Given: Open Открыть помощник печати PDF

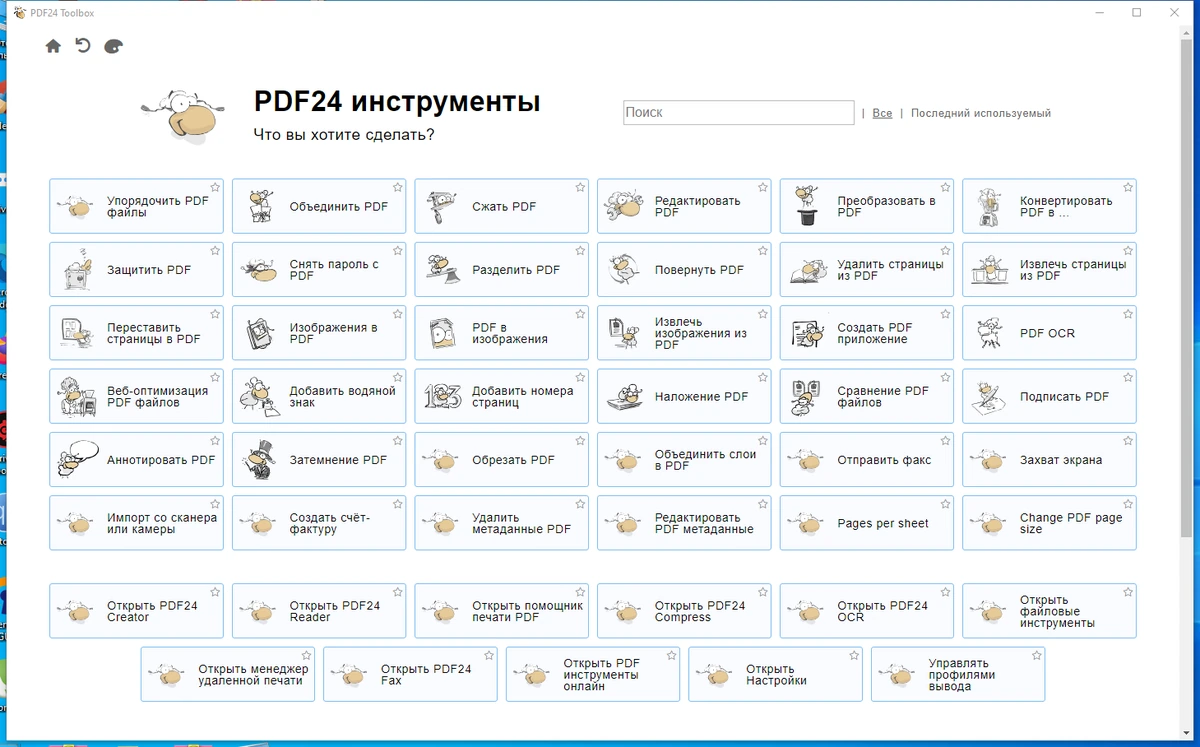Looking at the screenshot, I should 502,611.
